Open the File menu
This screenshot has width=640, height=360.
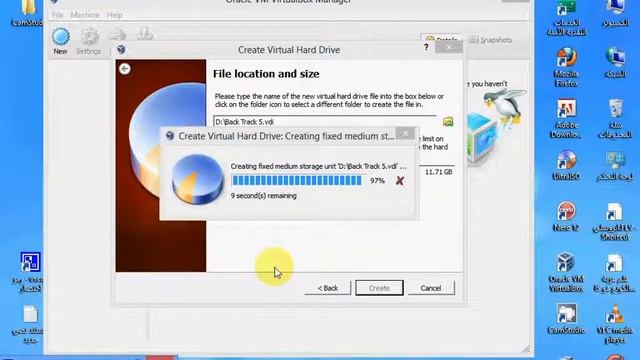pyautogui.click(x=57, y=15)
